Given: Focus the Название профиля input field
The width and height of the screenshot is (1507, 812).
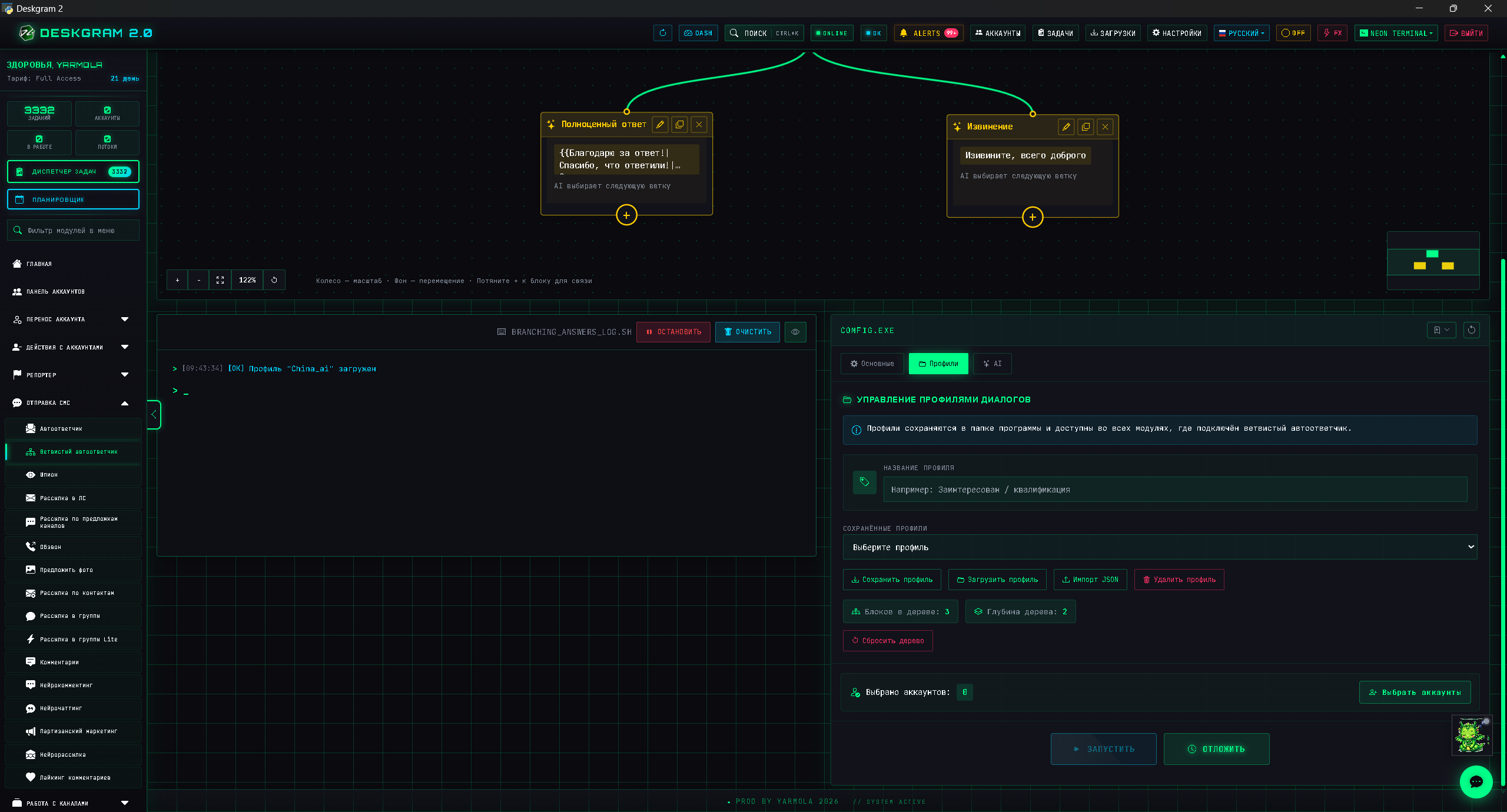Looking at the screenshot, I should click(x=1175, y=490).
